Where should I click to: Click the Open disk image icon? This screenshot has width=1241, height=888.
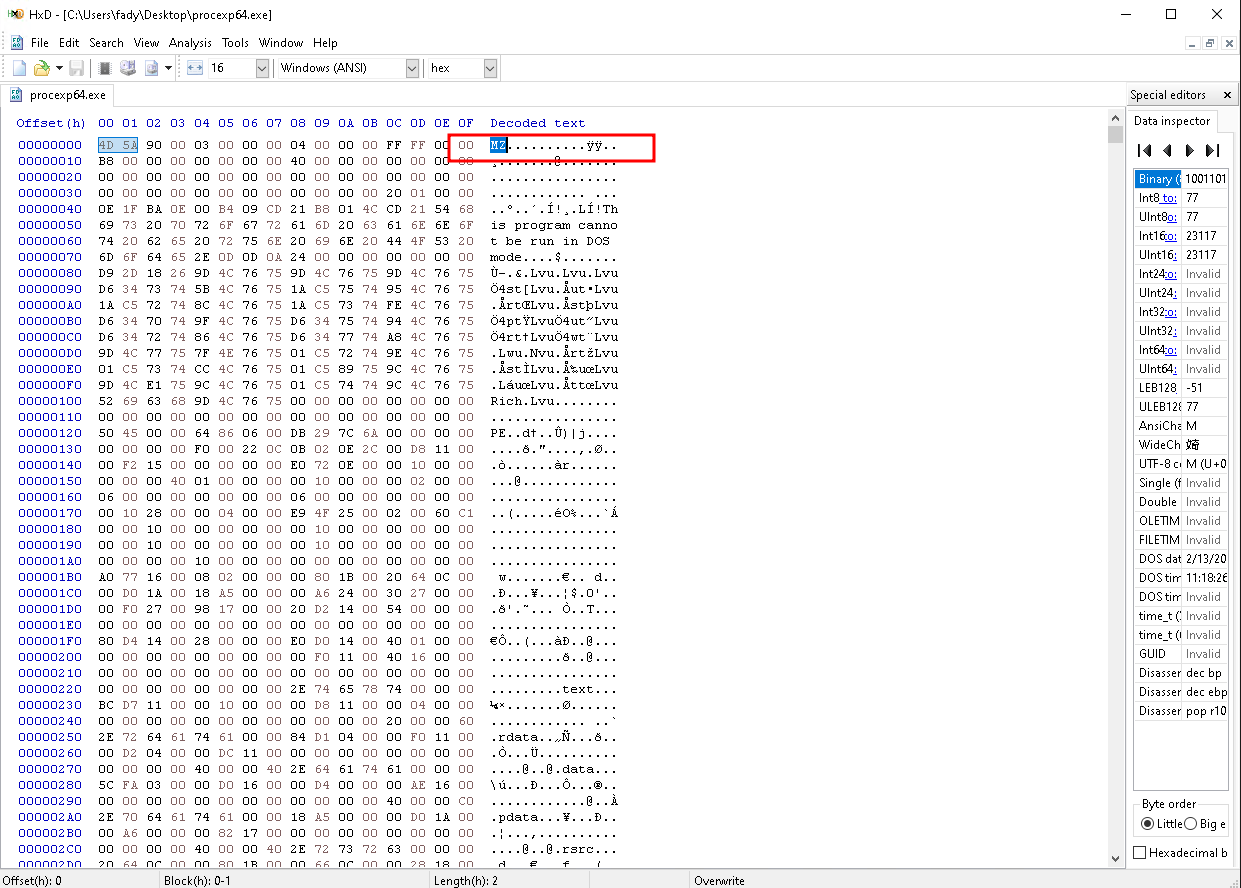[x=152, y=68]
